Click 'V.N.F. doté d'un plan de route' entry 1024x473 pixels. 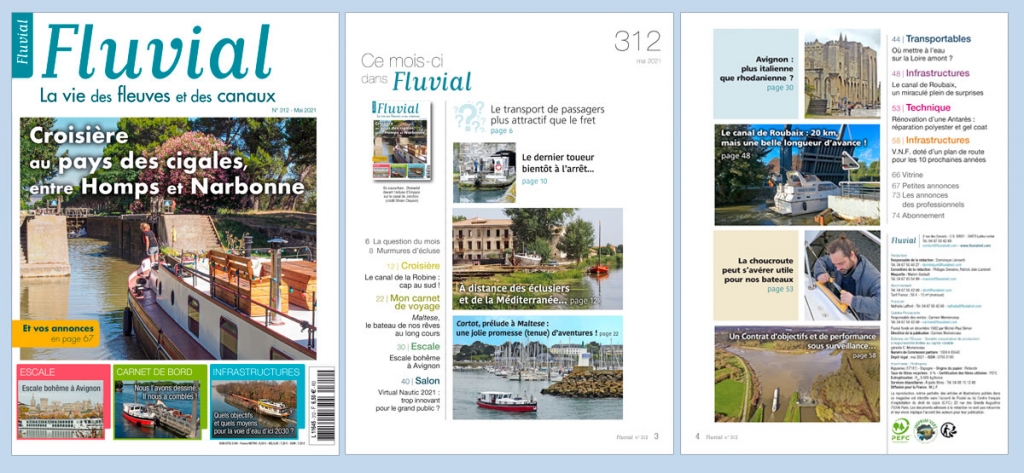pos(938,156)
